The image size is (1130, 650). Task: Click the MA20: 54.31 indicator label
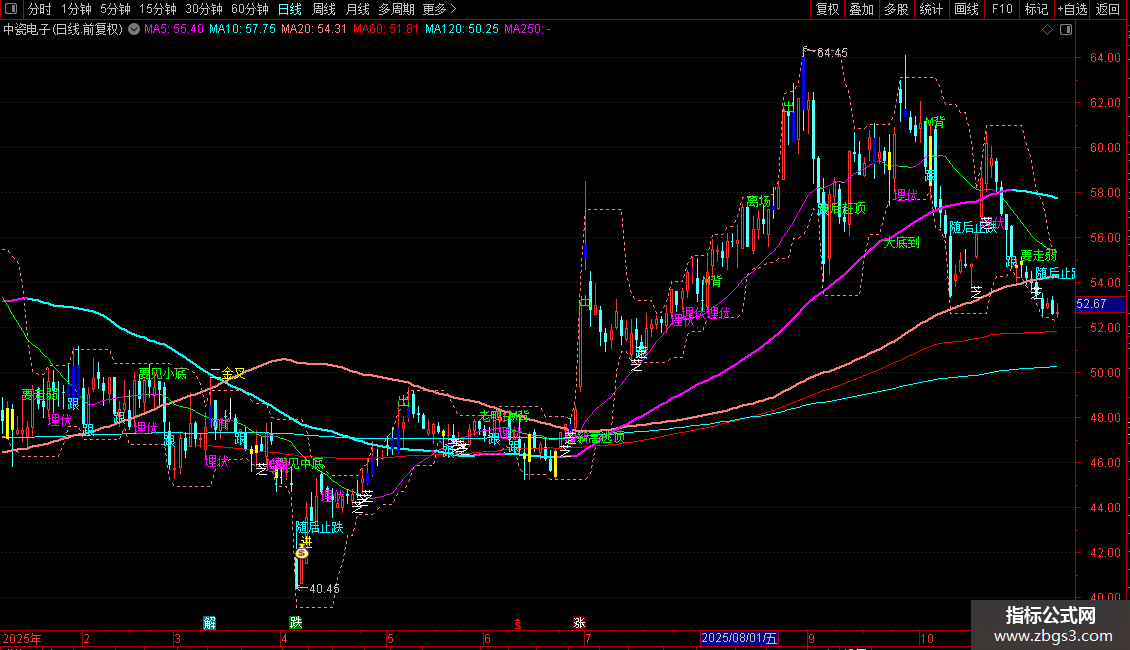314,30
